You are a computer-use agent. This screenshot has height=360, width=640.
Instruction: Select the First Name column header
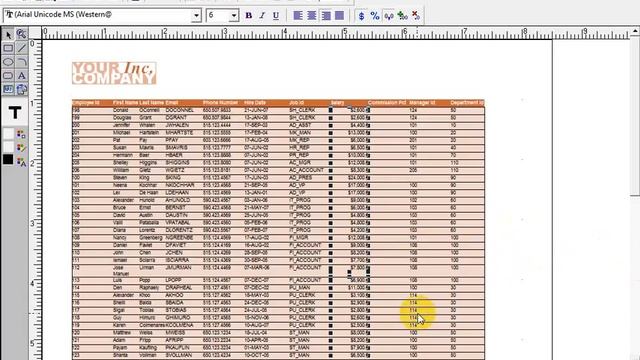(x=125, y=102)
